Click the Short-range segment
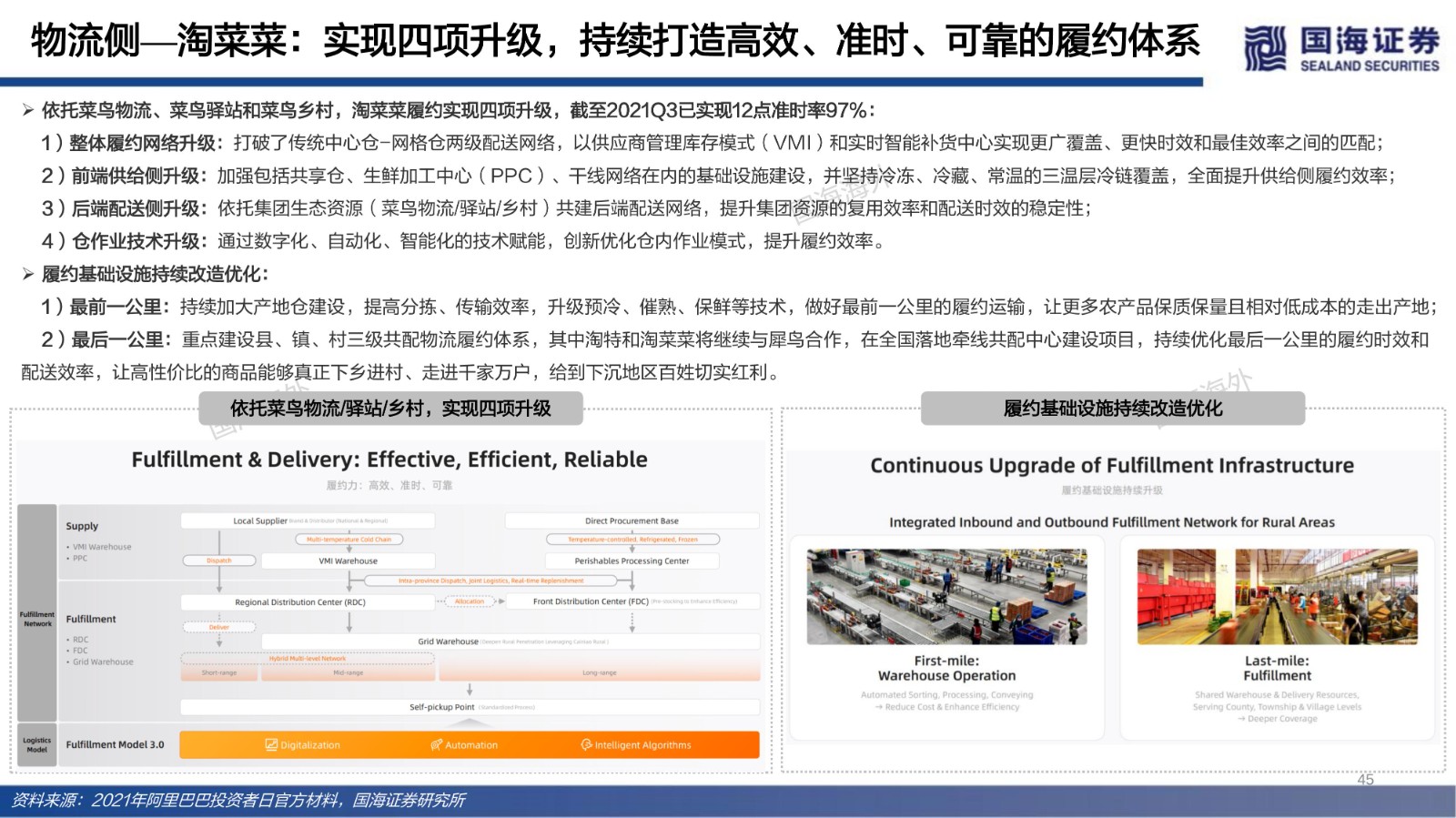This screenshot has width=1456, height=818. [219, 672]
